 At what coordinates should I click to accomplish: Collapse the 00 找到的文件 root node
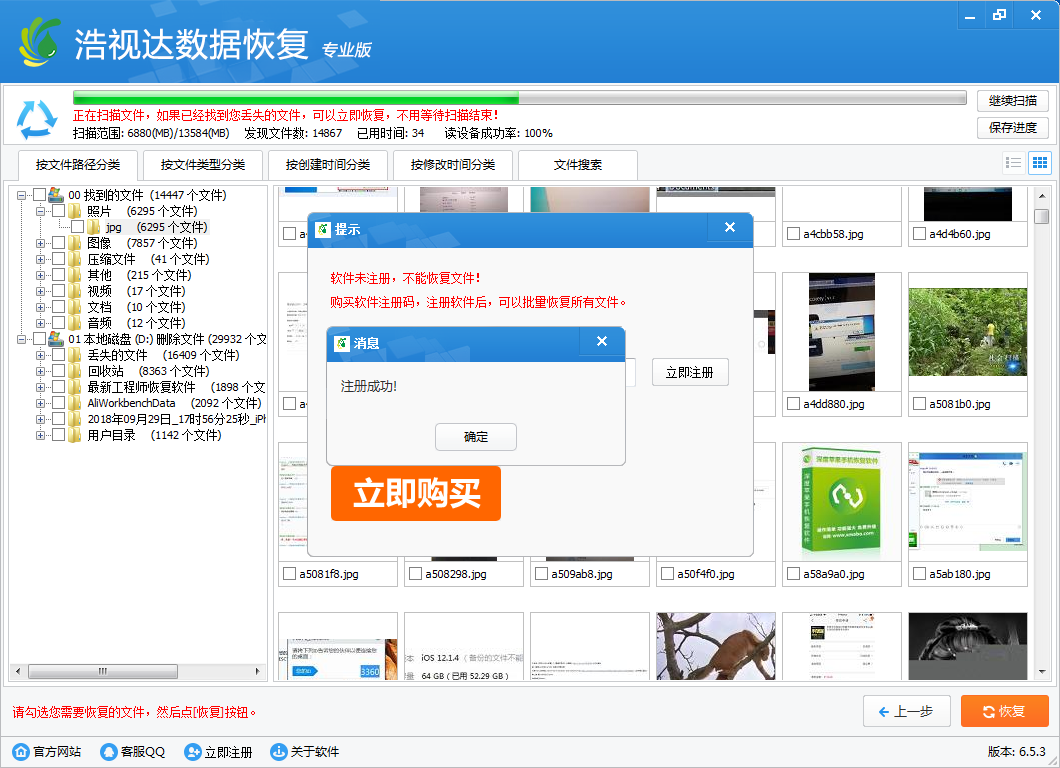(x=22, y=195)
